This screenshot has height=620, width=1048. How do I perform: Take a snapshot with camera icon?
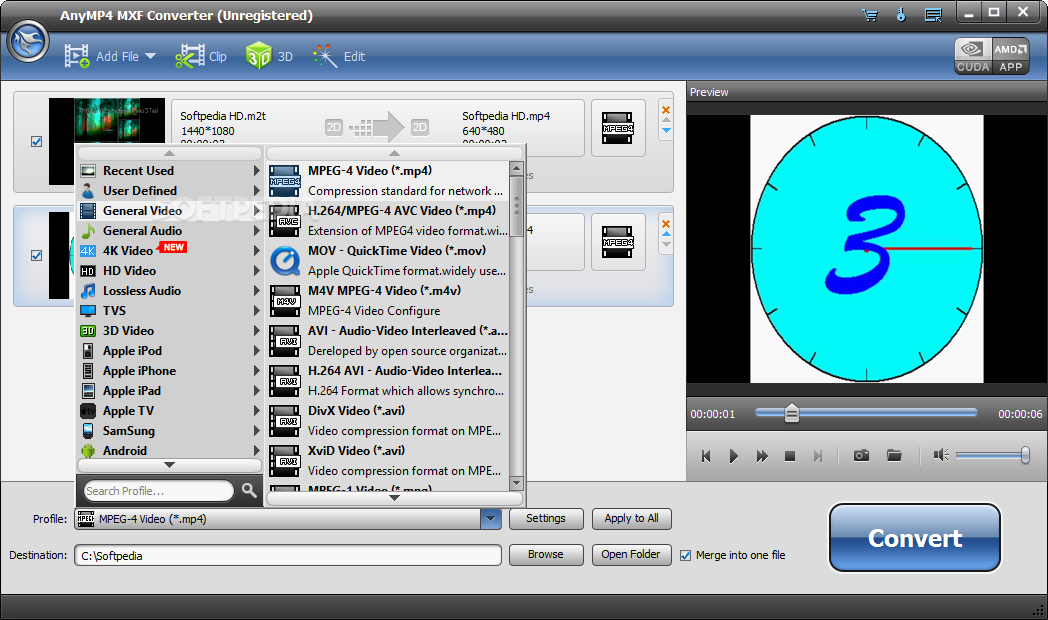point(861,456)
